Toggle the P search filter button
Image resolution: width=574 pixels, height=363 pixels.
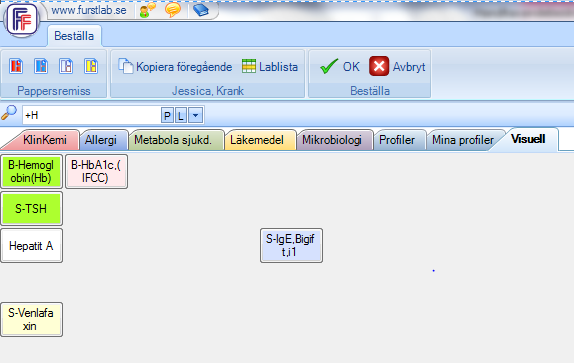click(x=167, y=116)
